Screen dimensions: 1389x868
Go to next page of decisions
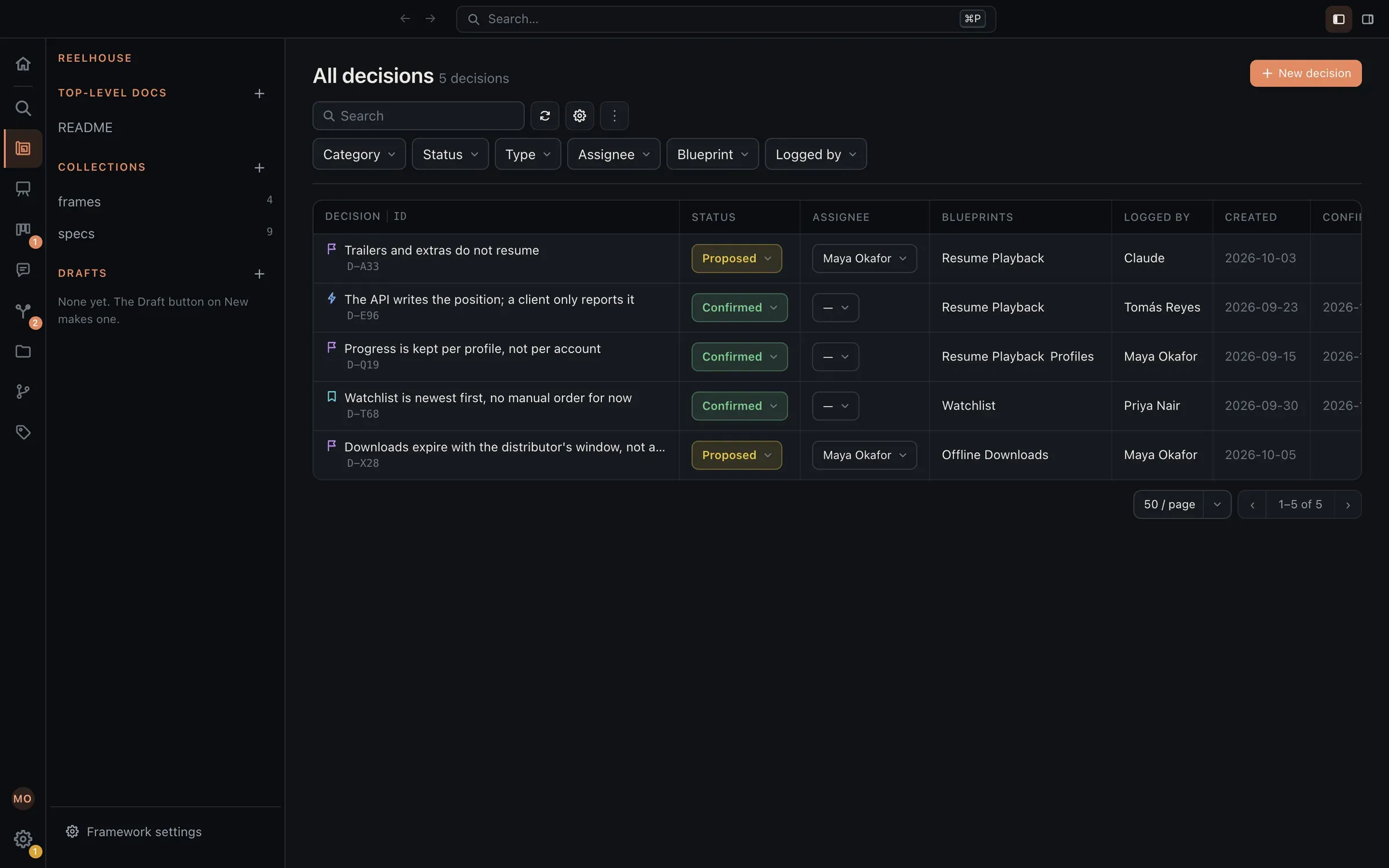(x=1348, y=505)
